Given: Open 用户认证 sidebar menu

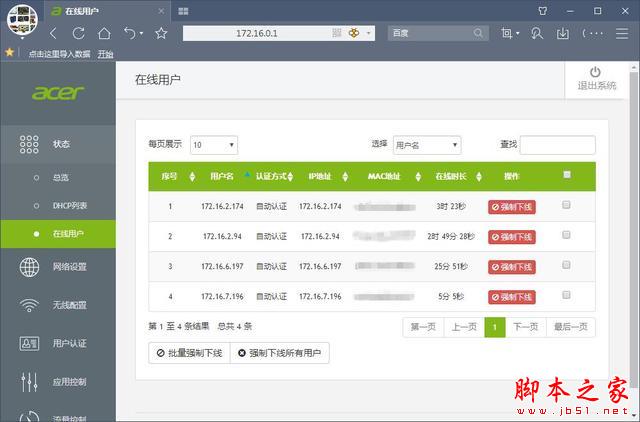Looking at the screenshot, I should pos(58,343).
